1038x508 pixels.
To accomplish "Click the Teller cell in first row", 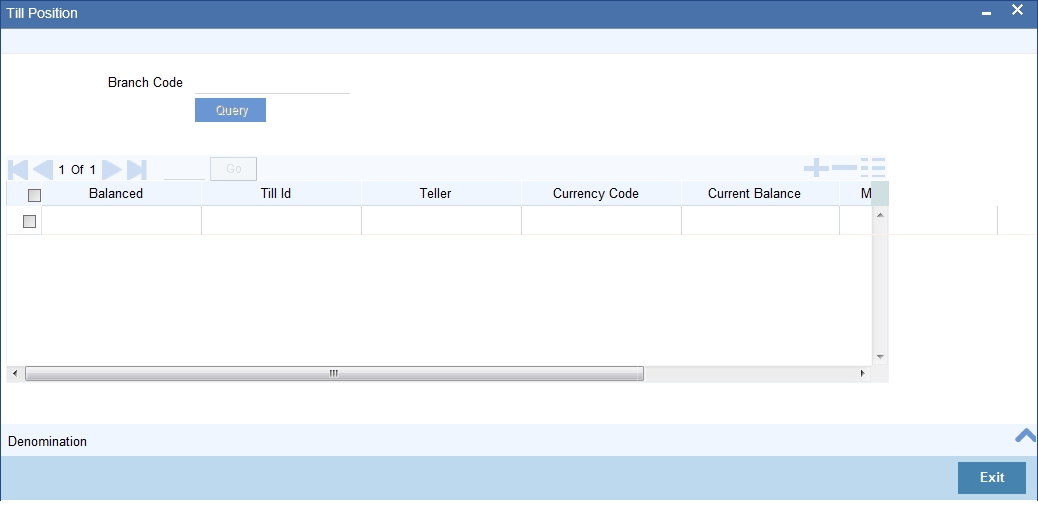I will (x=442, y=221).
